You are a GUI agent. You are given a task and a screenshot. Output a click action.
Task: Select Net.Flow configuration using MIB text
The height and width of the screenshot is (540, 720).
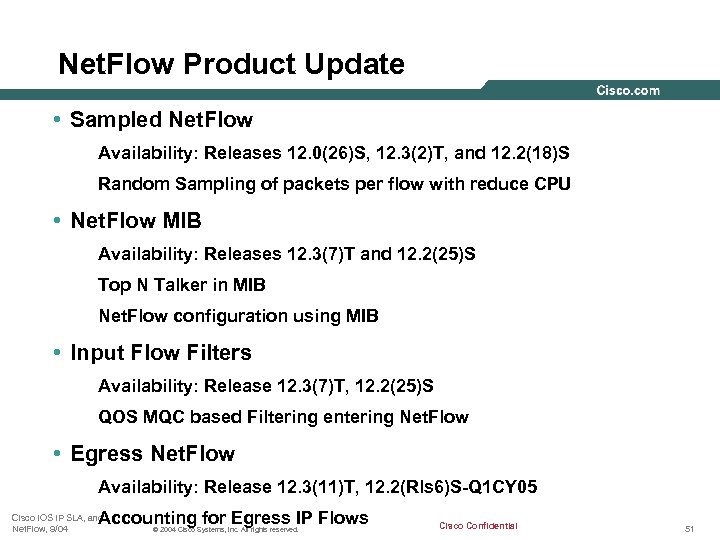[238, 316]
